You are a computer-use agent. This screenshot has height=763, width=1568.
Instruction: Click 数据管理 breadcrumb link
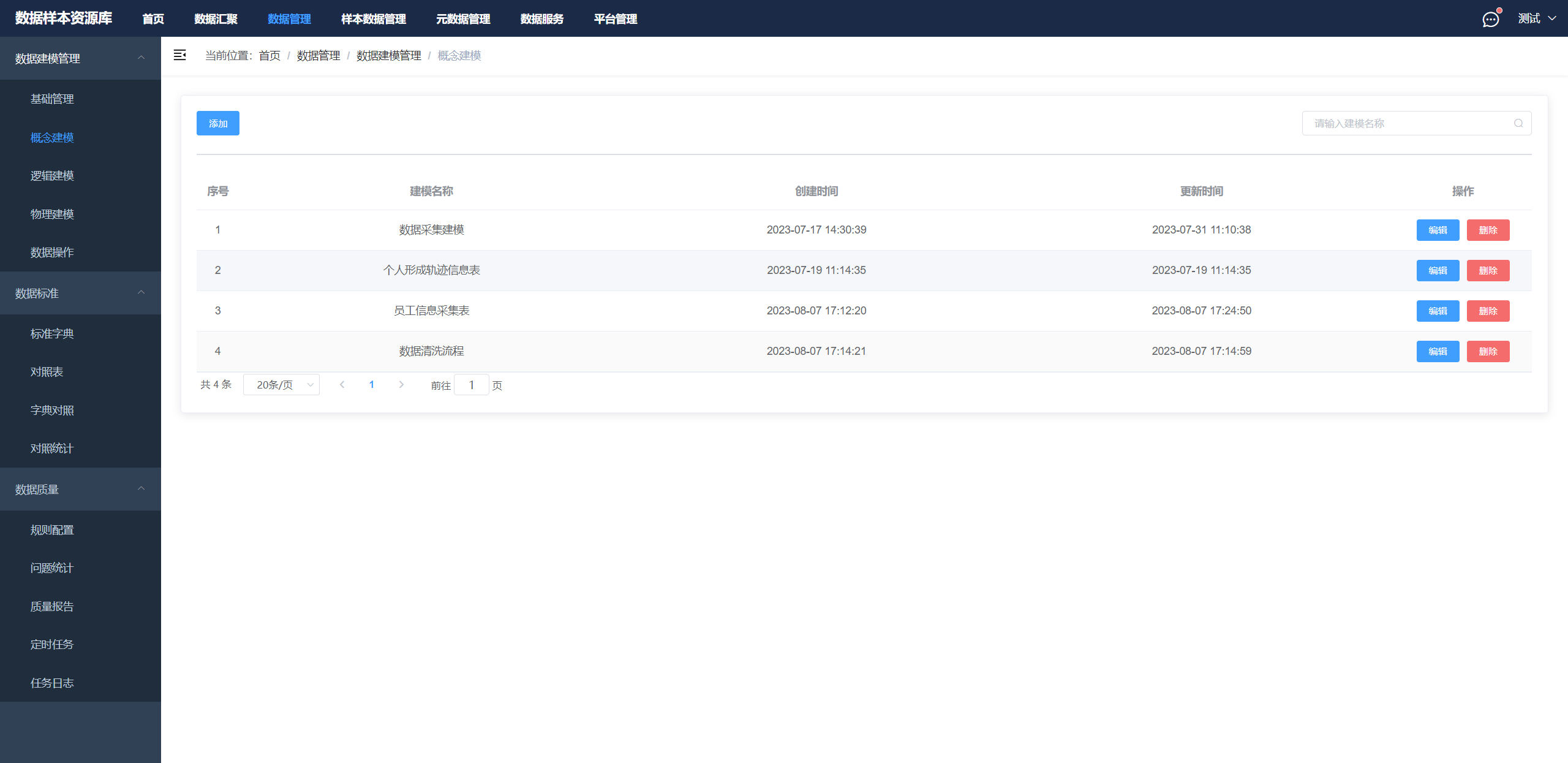pyautogui.click(x=318, y=56)
